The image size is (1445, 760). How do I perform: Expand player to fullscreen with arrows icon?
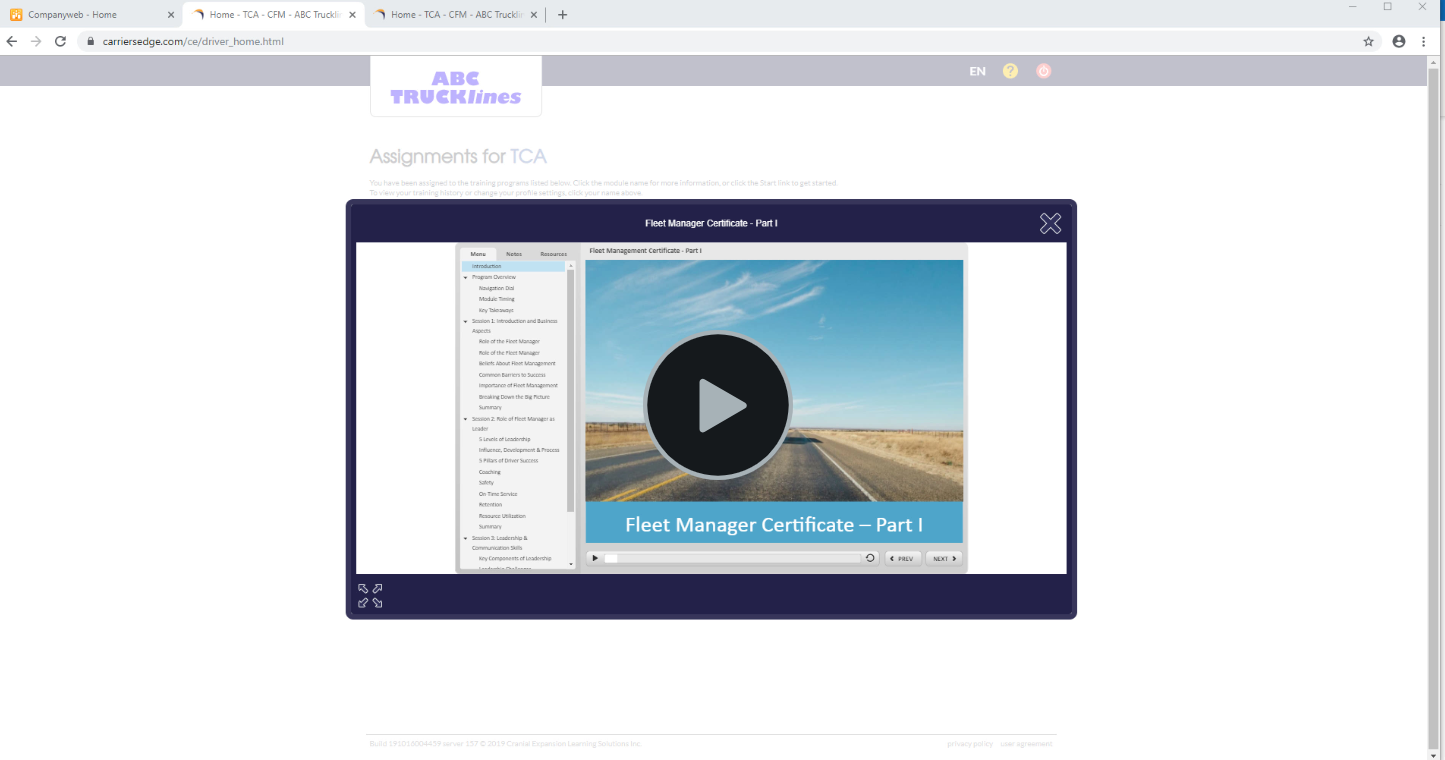(x=370, y=596)
